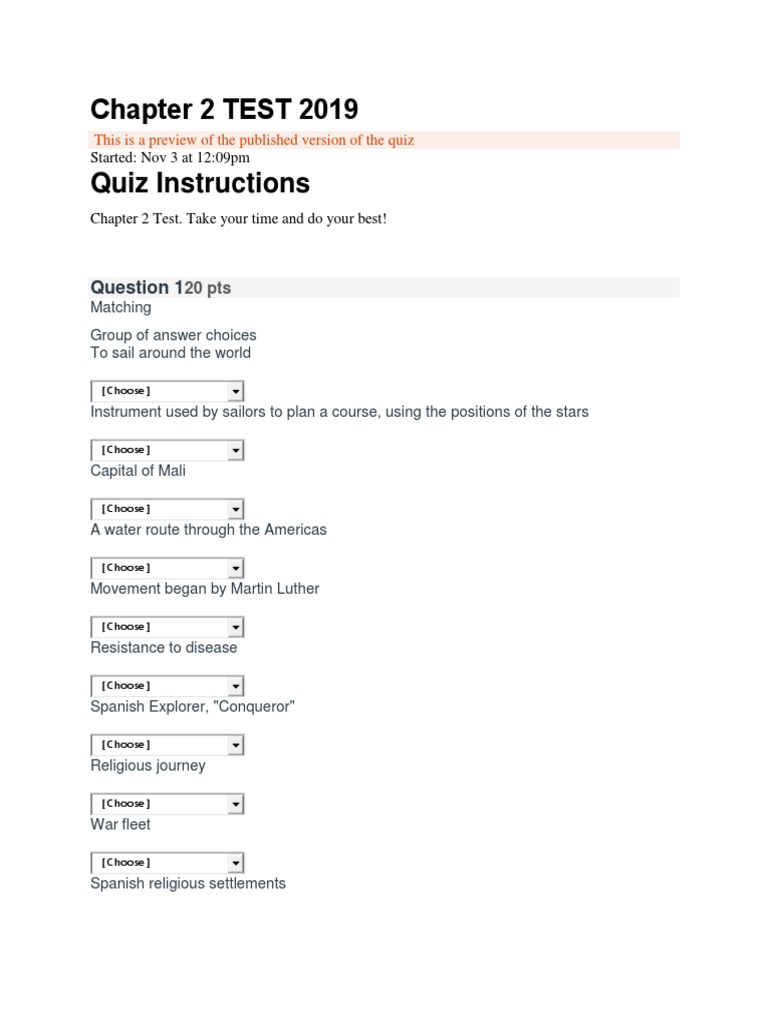Click the 'Question 1' header bar

384,288
